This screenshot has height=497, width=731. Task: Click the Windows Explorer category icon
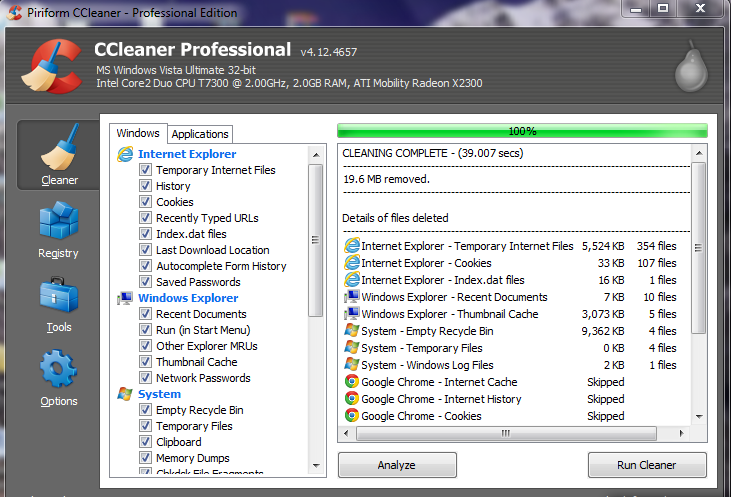125,298
